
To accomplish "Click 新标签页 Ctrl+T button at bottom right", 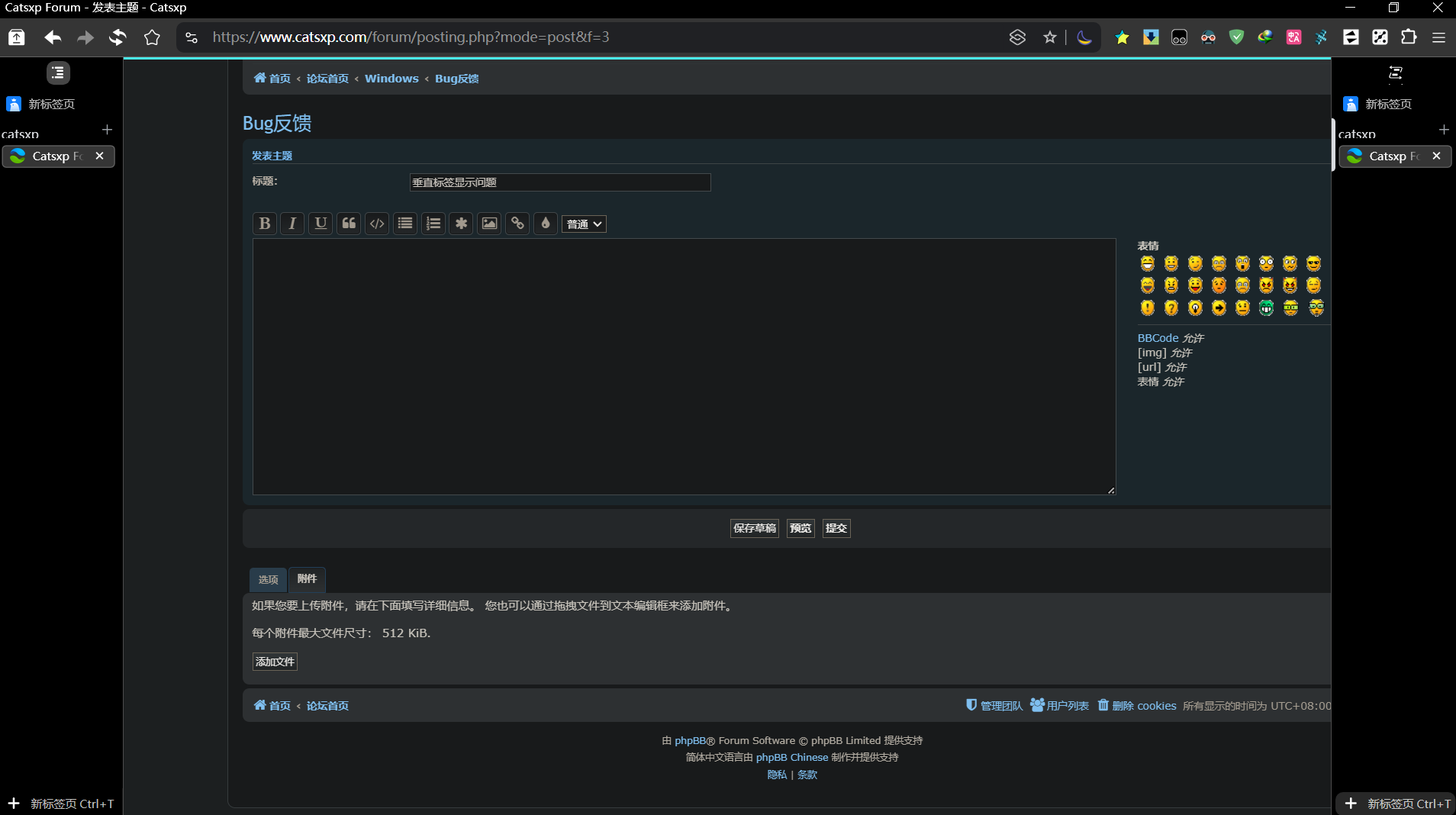I will coord(1397,804).
